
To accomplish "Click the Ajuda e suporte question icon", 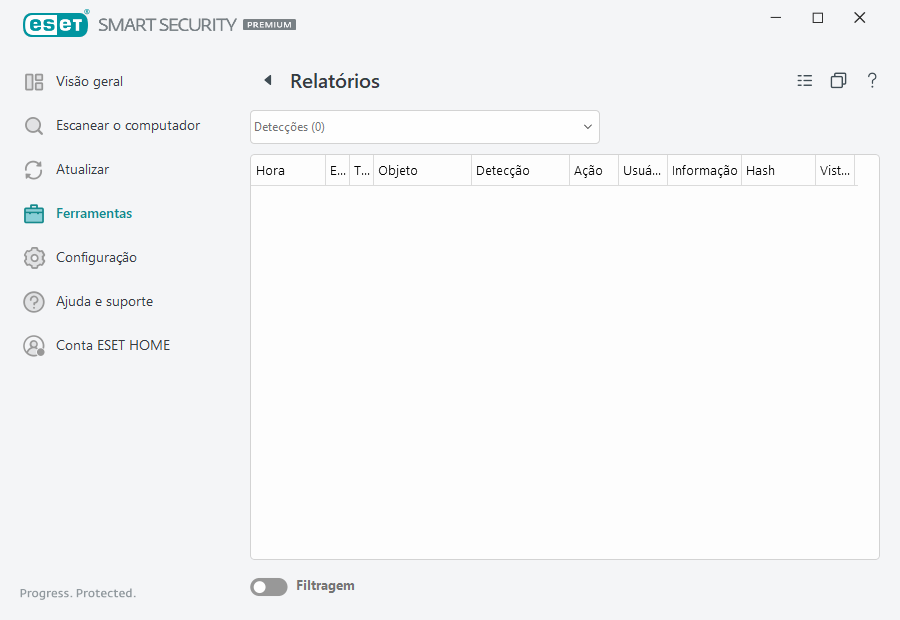I will coord(33,301).
